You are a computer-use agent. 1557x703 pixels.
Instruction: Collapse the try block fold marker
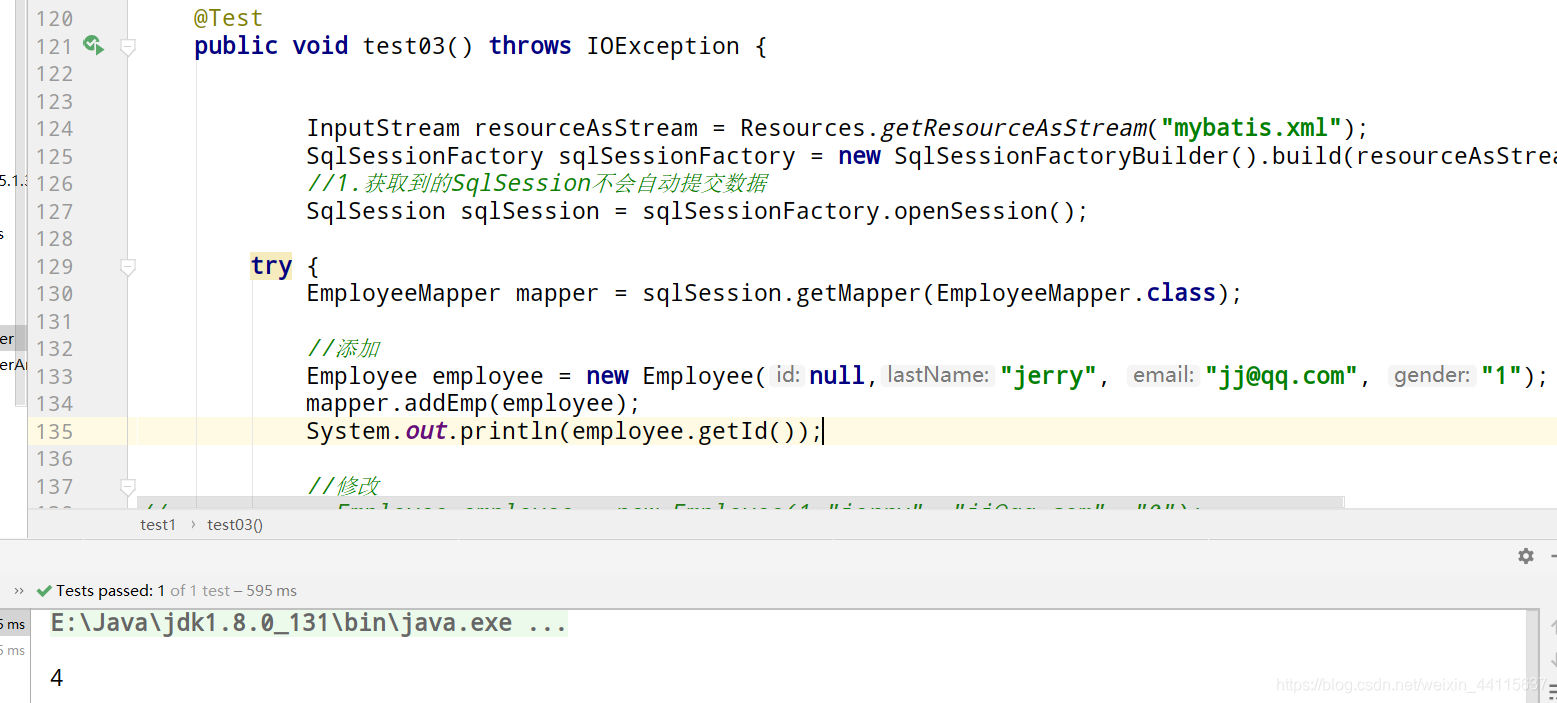127,267
